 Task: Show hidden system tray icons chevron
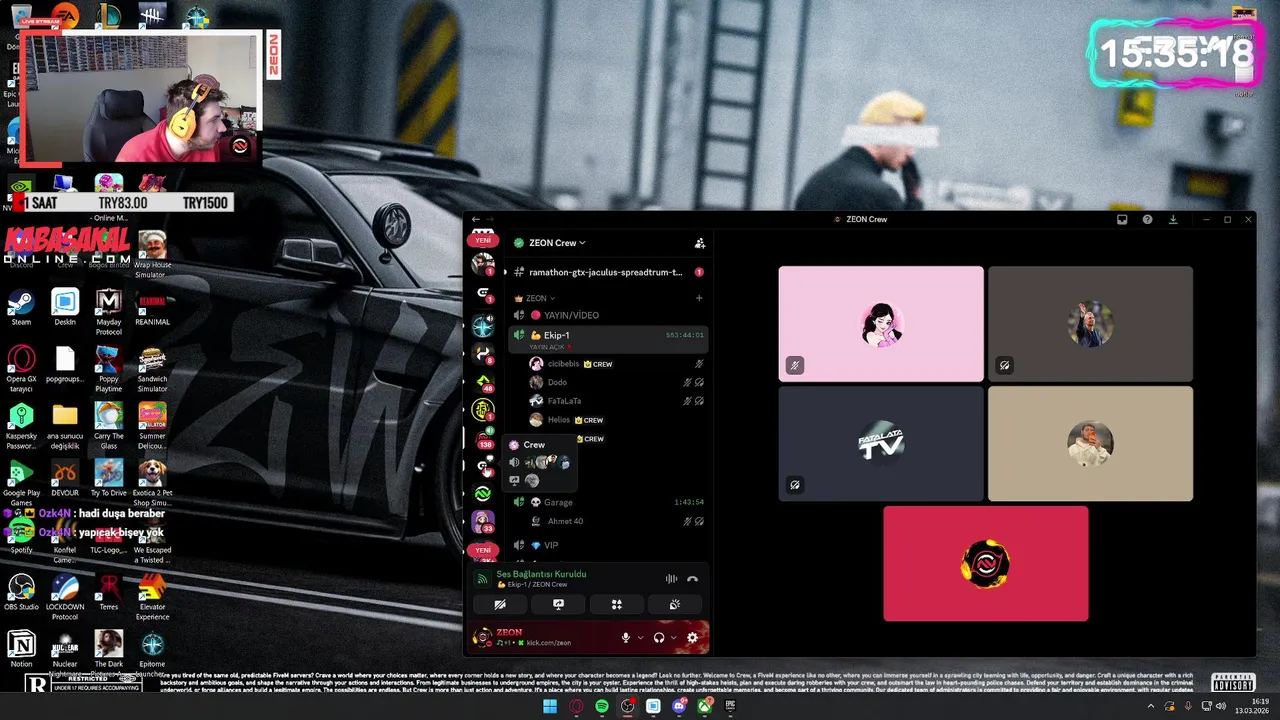1150,706
